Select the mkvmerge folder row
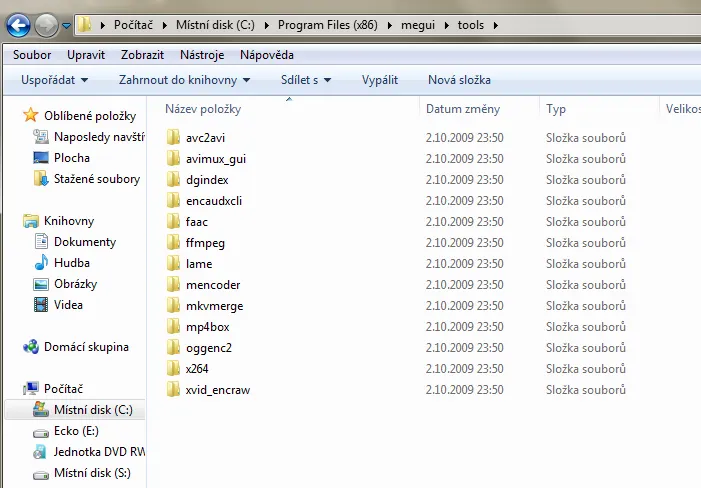Image resolution: width=701 pixels, height=488 pixels. click(214, 306)
